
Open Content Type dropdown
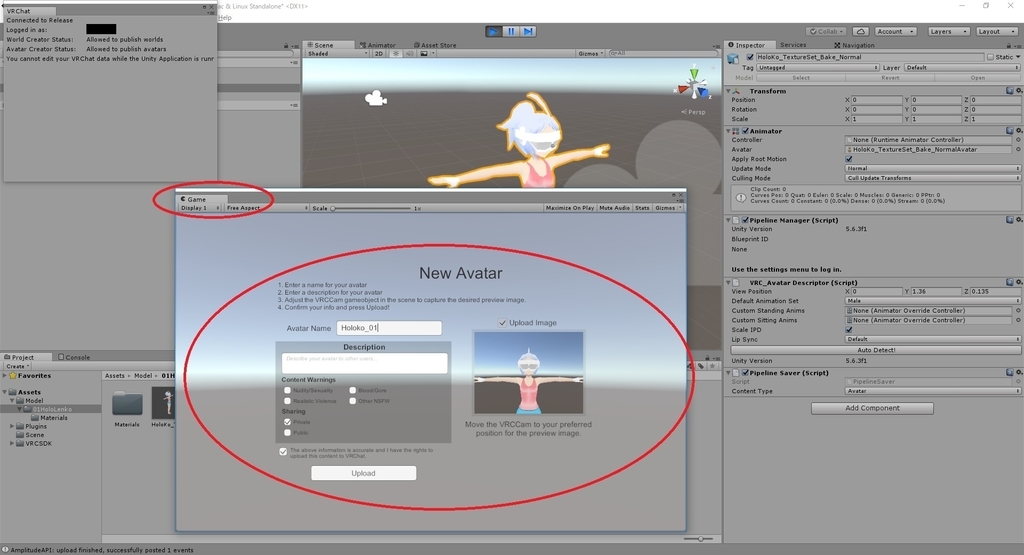click(933, 391)
